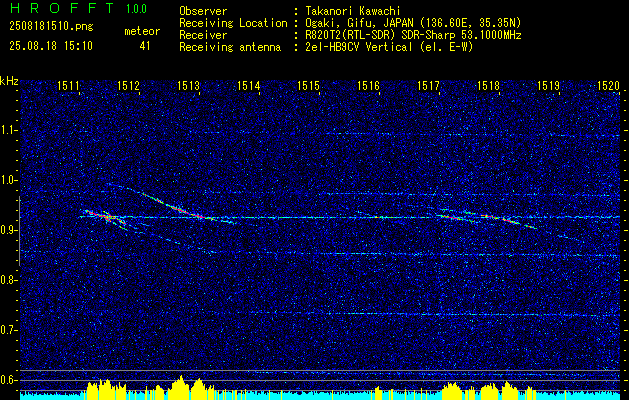Click the 1513 time axis label
Image resolution: width=629 pixels, height=400 pixels.
click(189, 85)
